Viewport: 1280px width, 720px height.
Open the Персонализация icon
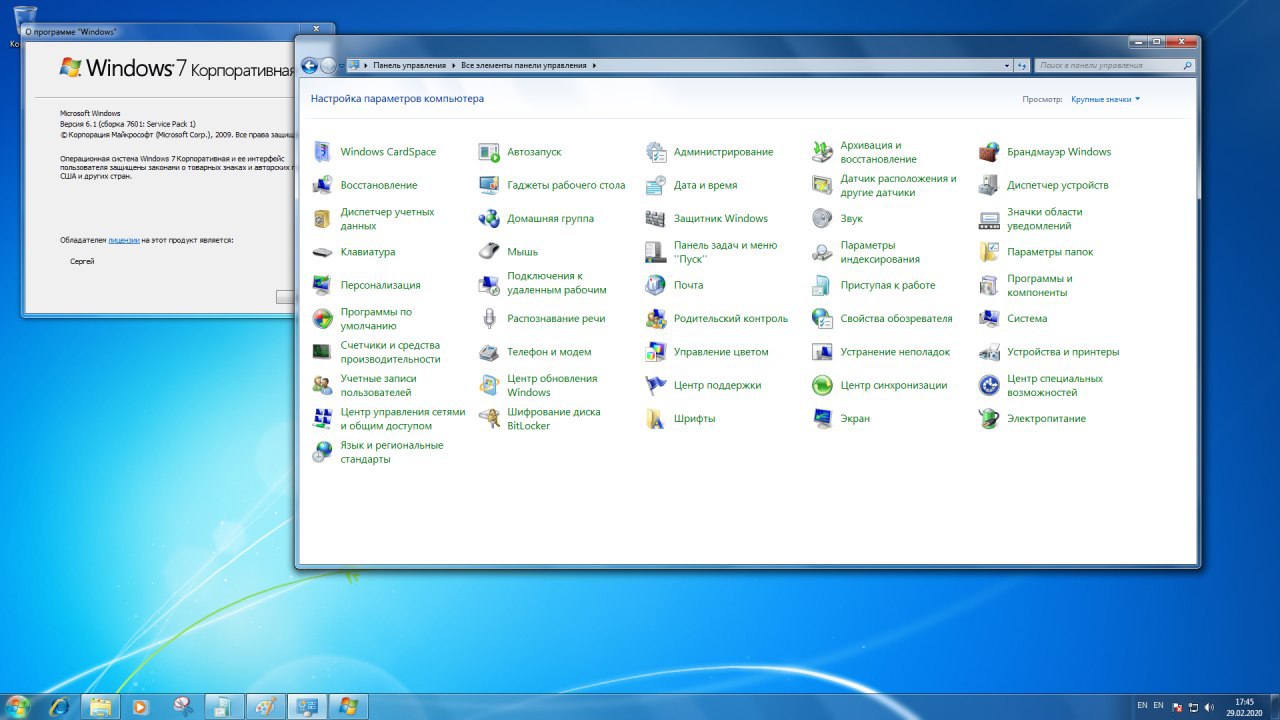(x=322, y=285)
